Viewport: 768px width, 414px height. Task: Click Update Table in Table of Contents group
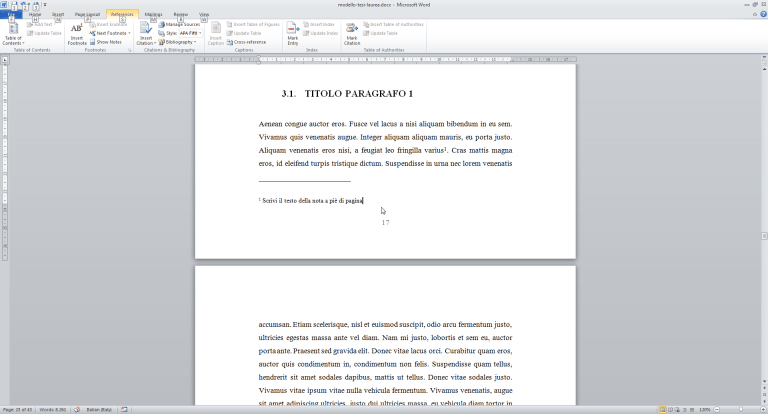coord(45,33)
